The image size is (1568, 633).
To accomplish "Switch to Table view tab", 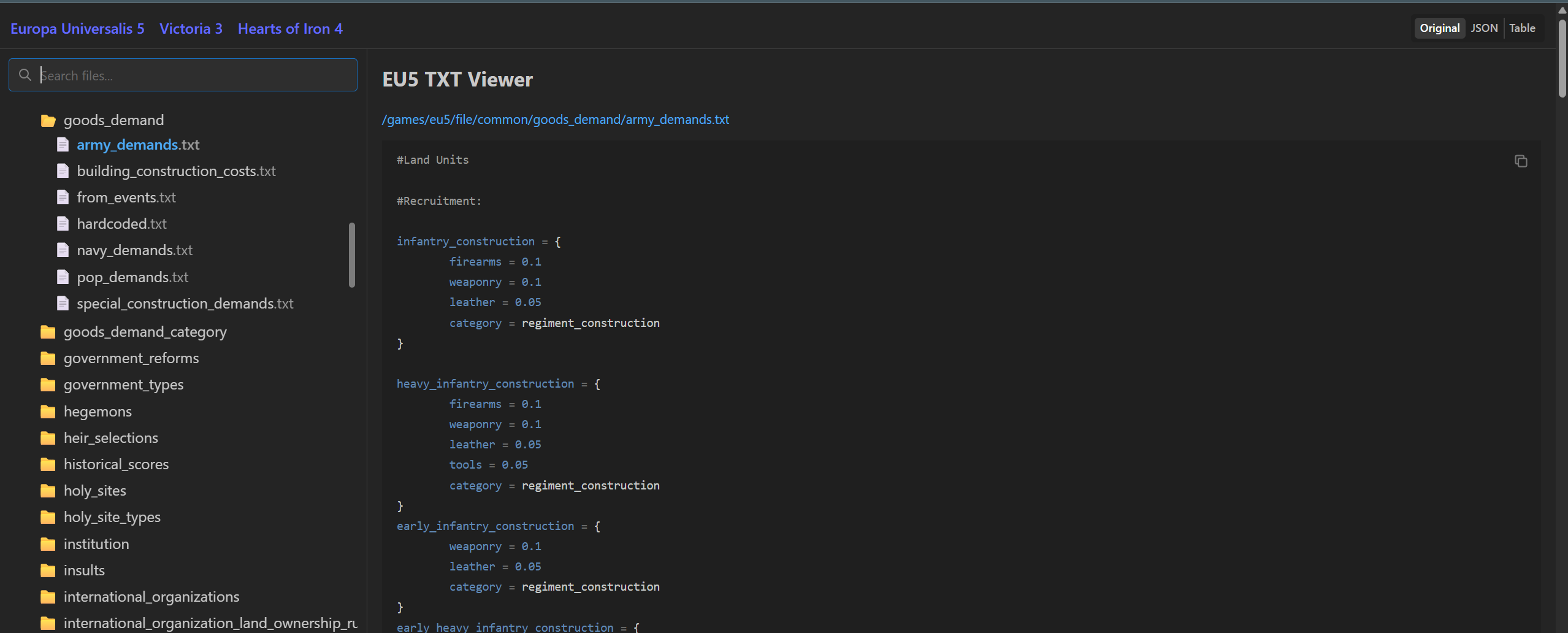I will tap(1522, 28).
